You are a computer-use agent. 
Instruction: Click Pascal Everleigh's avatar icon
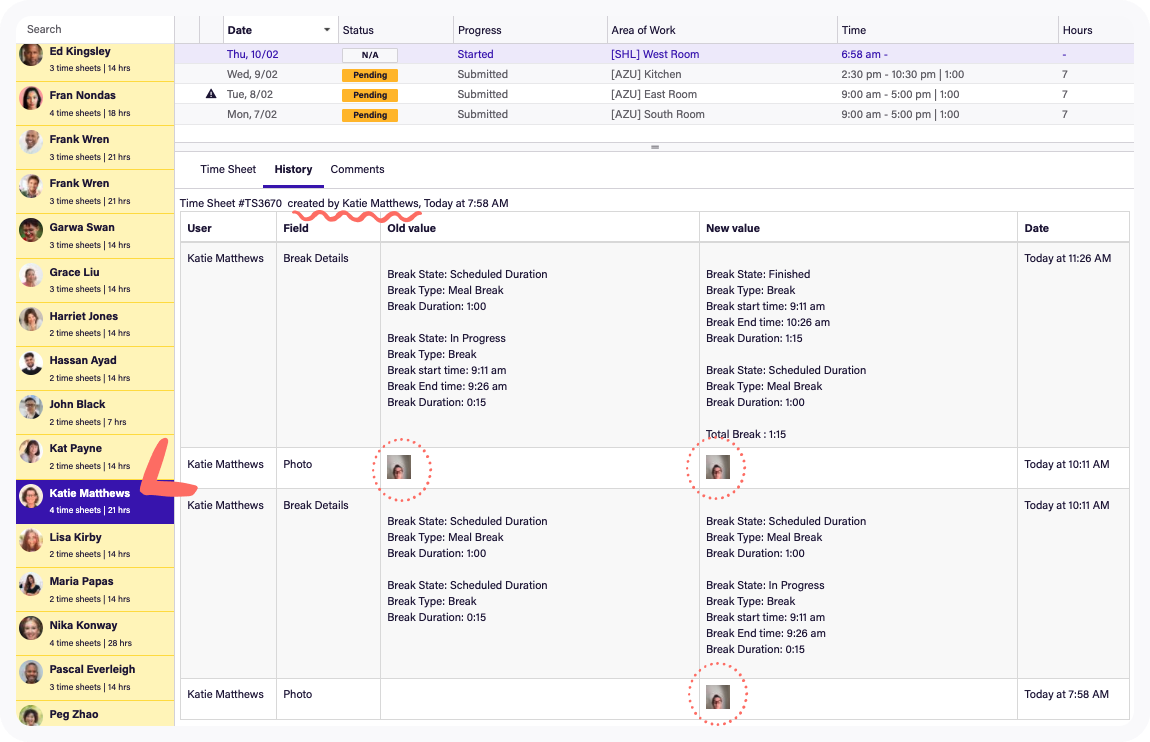(x=31, y=672)
